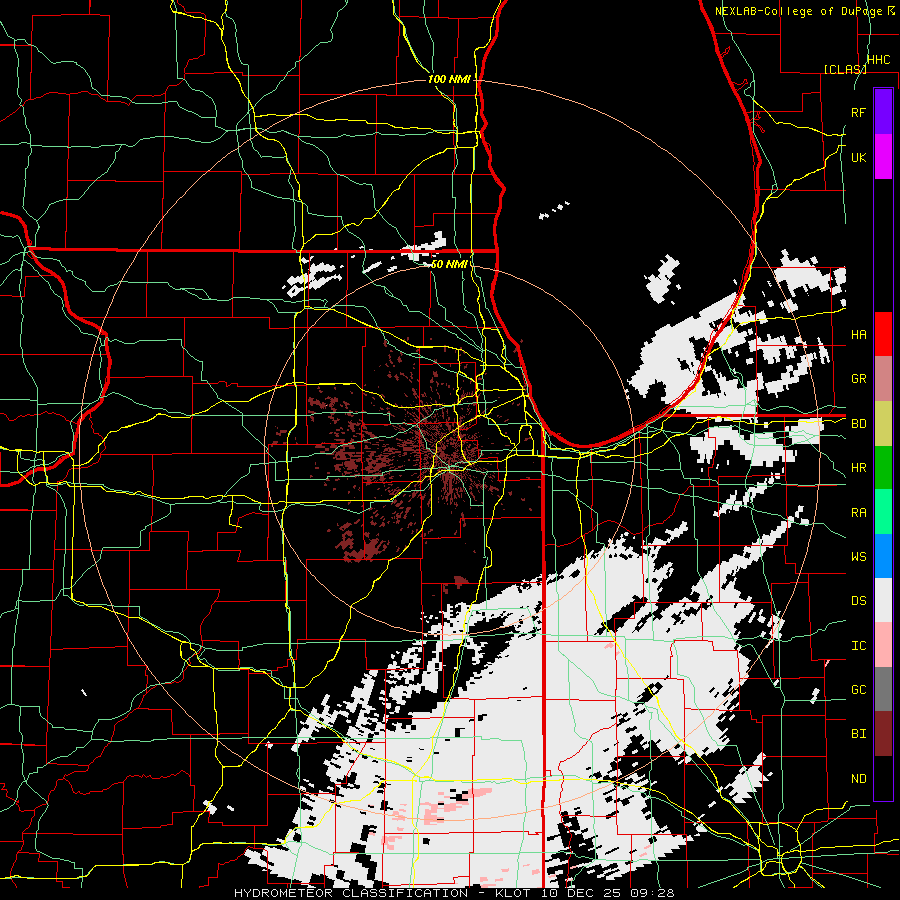Click the pinkish GR legend swatch
This screenshot has height=900, width=900.
(883, 378)
